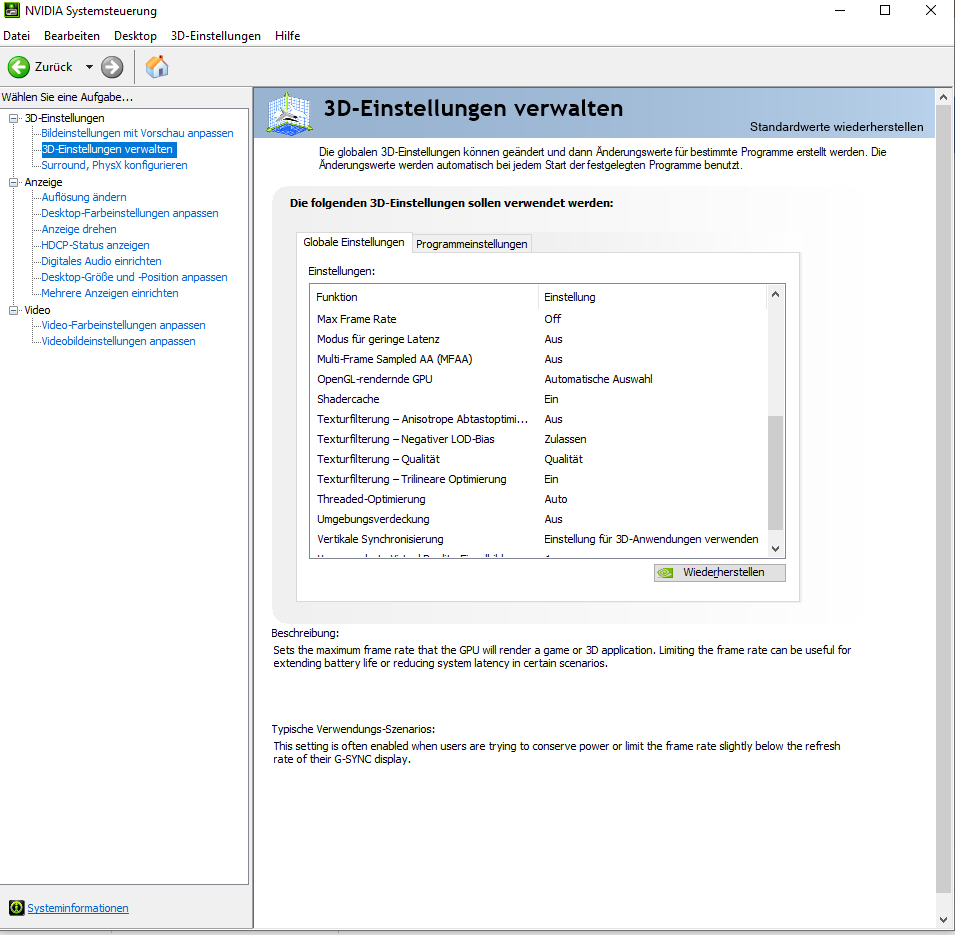Open the back history dropdown arrow
This screenshot has height=935, width=955.
[x=89, y=67]
